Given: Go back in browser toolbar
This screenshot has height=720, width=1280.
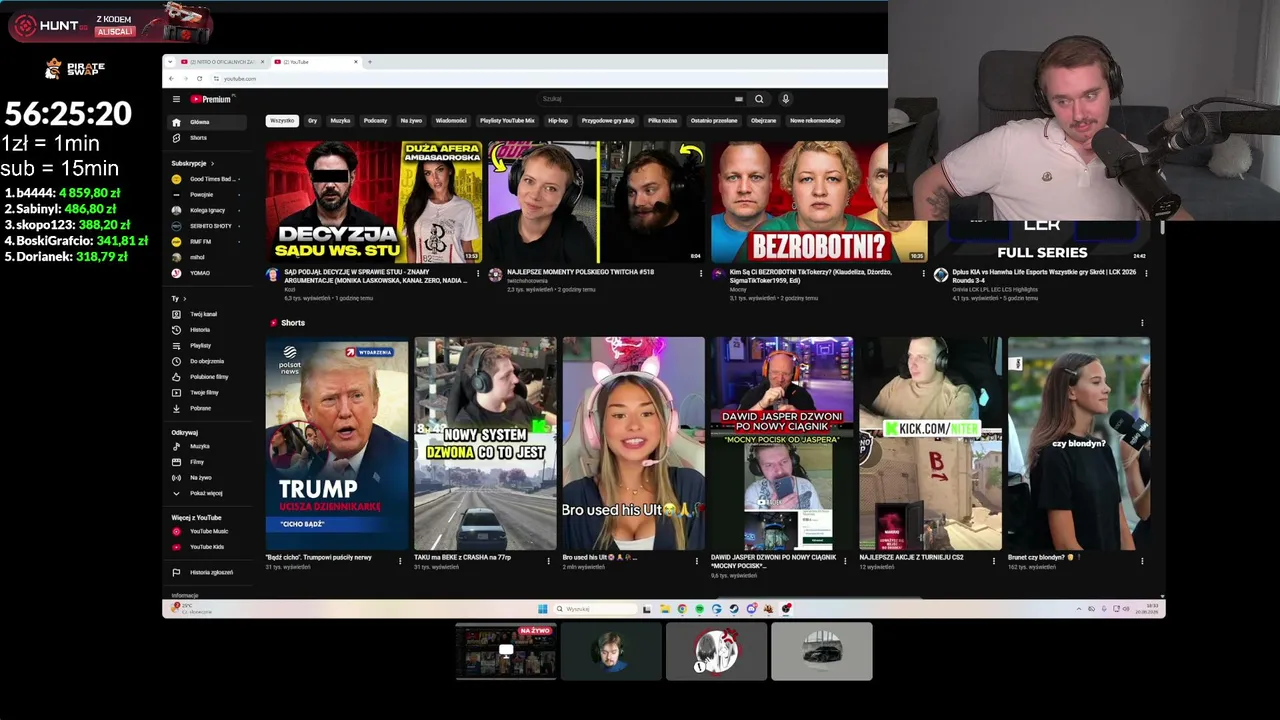Looking at the screenshot, I should click(171, 78).
